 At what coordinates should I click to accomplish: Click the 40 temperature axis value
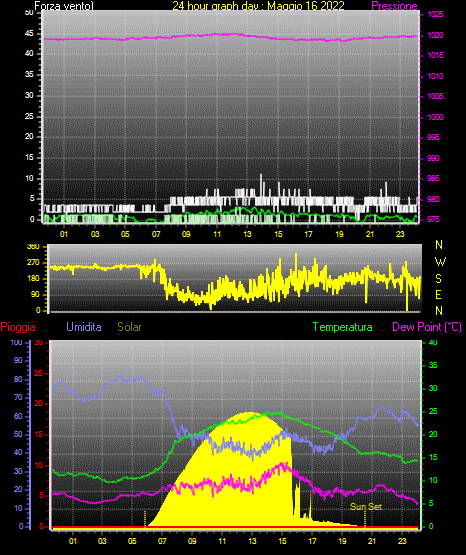[x=433, y=342]
